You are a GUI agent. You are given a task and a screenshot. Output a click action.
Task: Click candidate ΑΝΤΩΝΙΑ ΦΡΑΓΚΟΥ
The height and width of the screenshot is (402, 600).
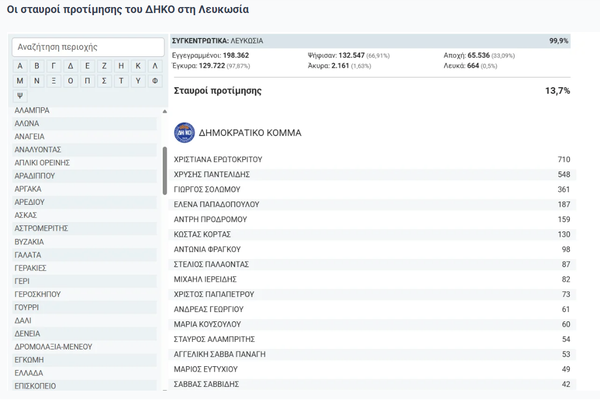click(372, 249)
